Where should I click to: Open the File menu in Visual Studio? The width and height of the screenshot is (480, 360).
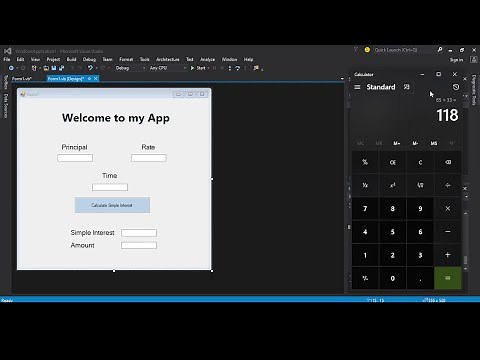coord(7,59)
